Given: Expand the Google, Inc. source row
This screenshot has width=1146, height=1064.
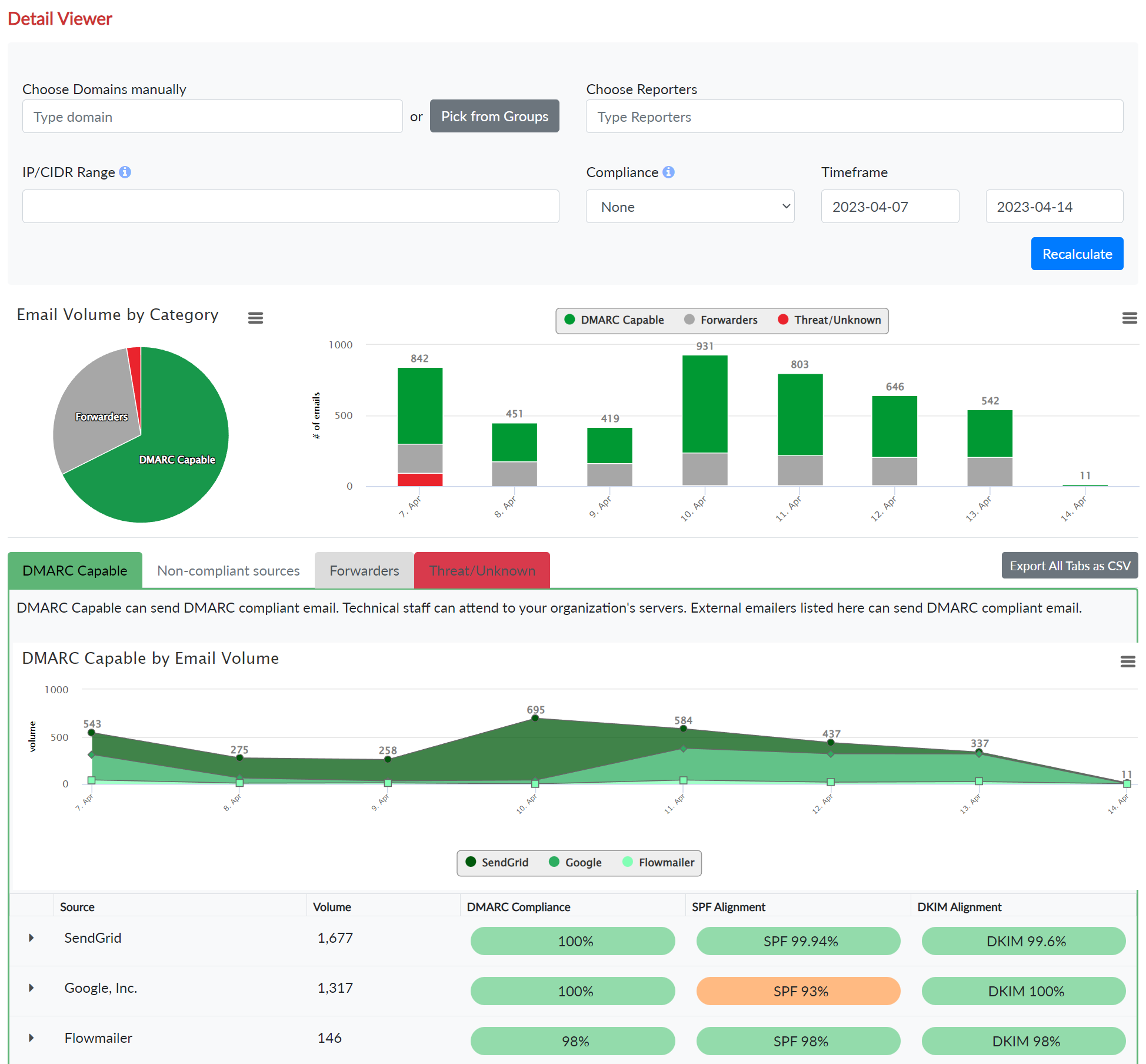Looking at the screenshot, I should (x=31, y=987).
